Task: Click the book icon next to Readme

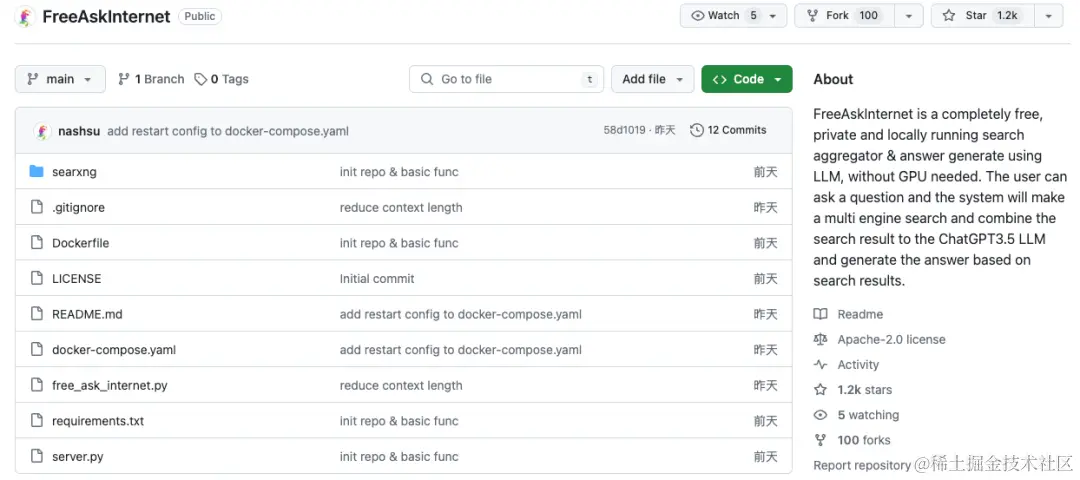Action: [x=820, y=314]
